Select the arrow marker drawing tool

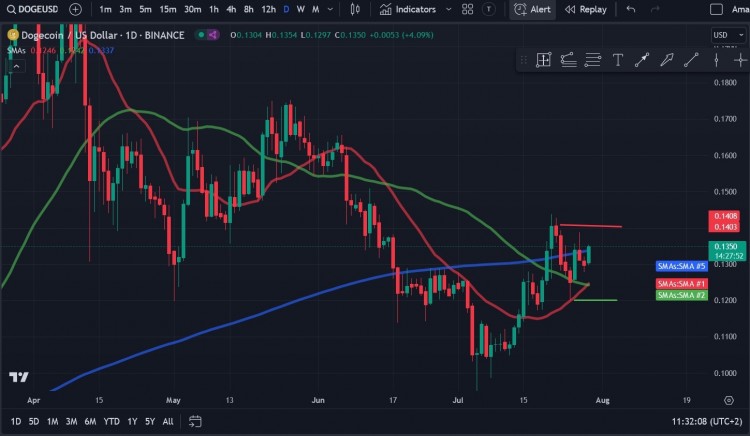[x=642, y=60]
